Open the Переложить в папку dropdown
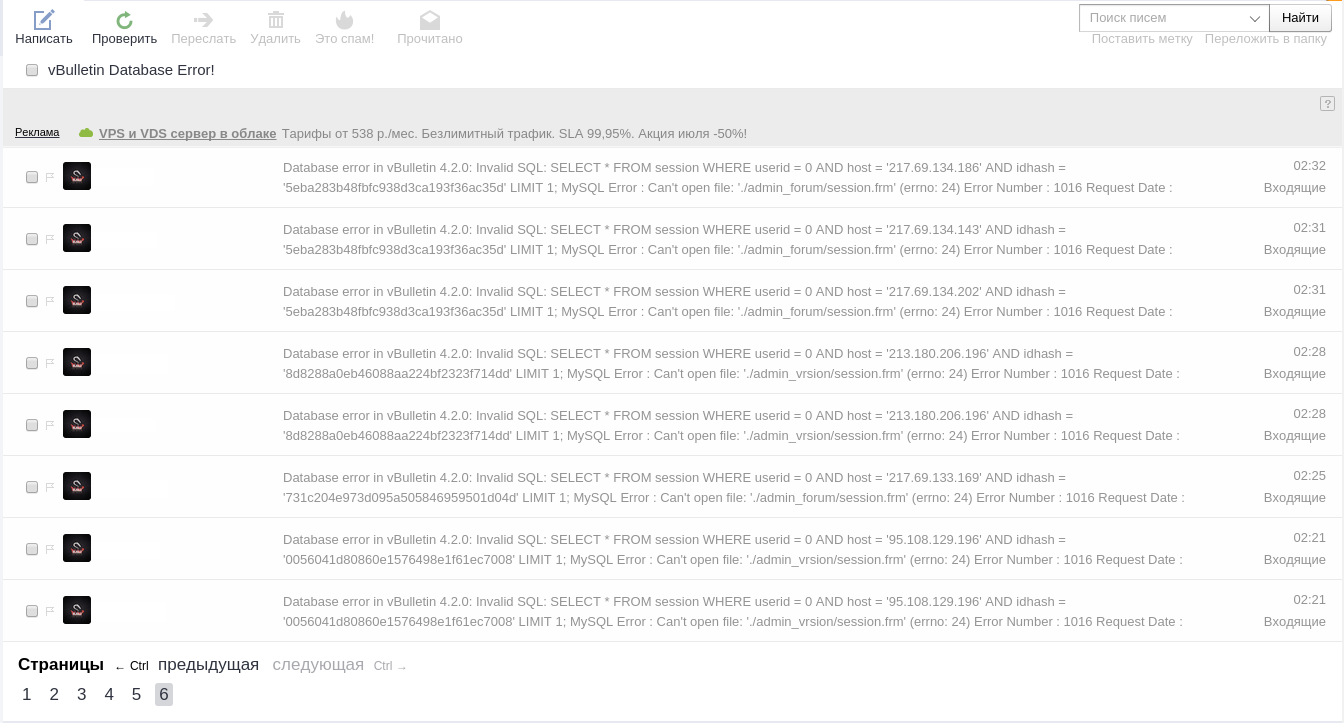Image resolution: width=1344 pixels, height=723 pixels. (x=1265, y=39)
